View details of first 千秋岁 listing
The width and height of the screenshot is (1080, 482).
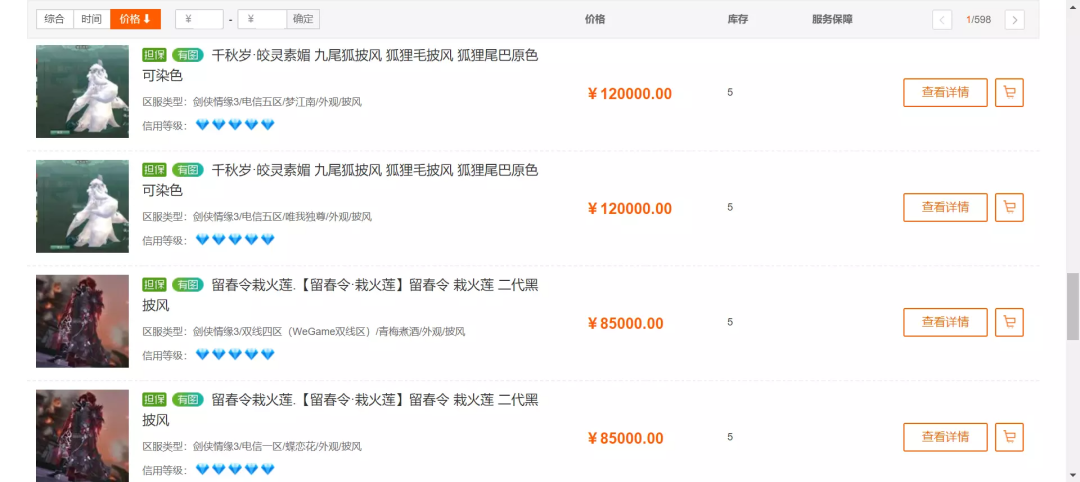(945, 93)
